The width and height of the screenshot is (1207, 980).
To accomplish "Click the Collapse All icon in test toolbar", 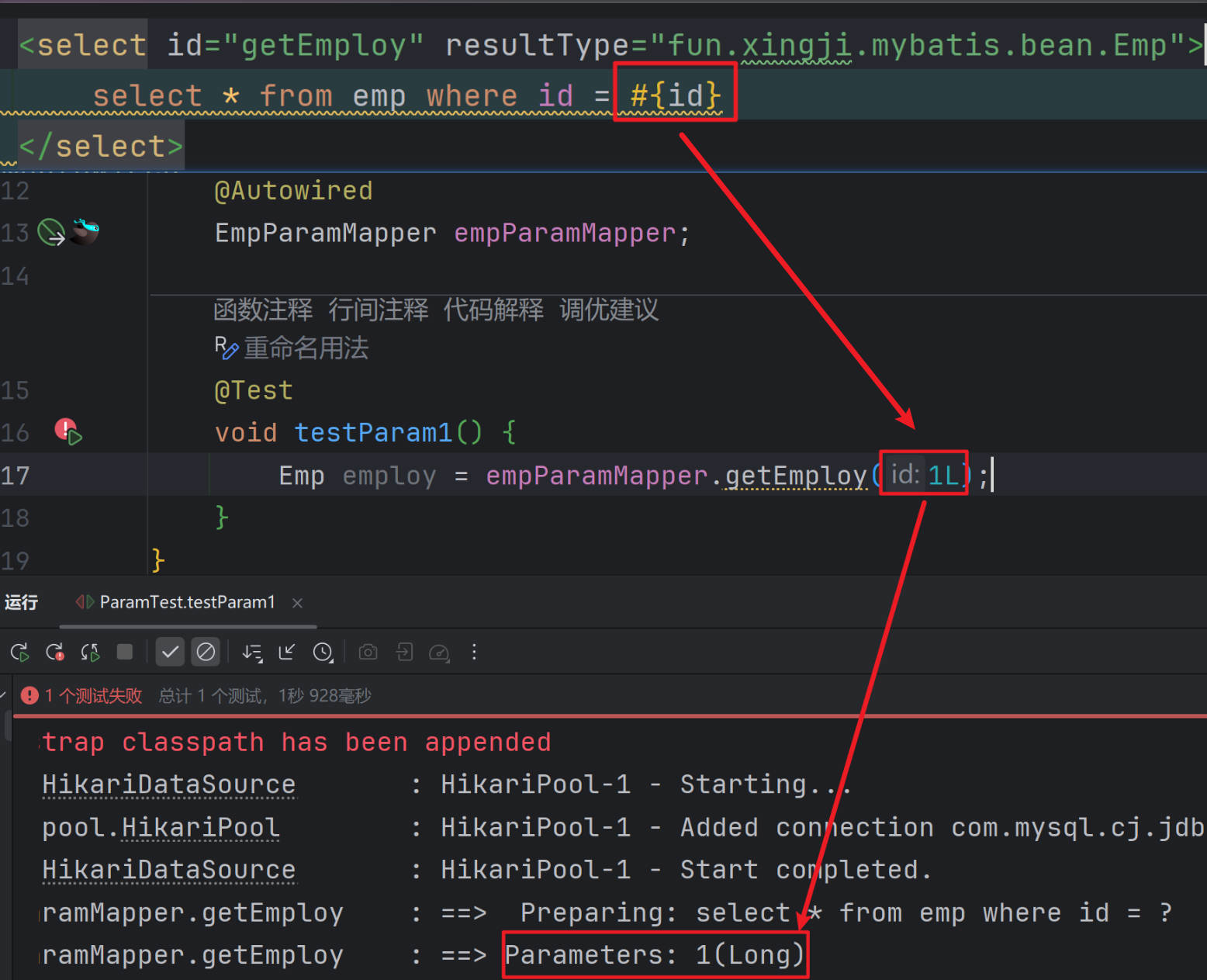I will point(287,653).
